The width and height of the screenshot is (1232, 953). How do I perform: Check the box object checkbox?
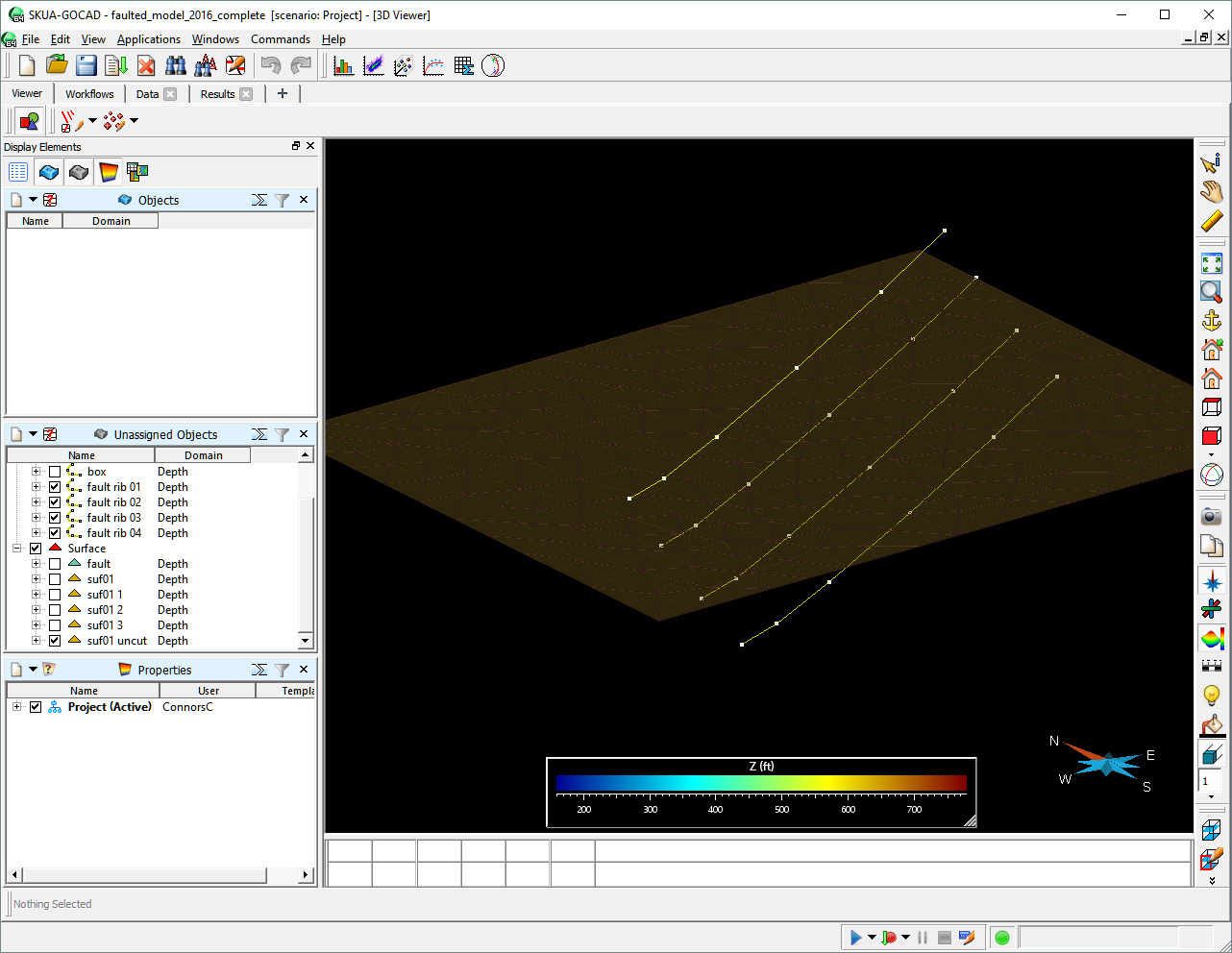point(55,472)
